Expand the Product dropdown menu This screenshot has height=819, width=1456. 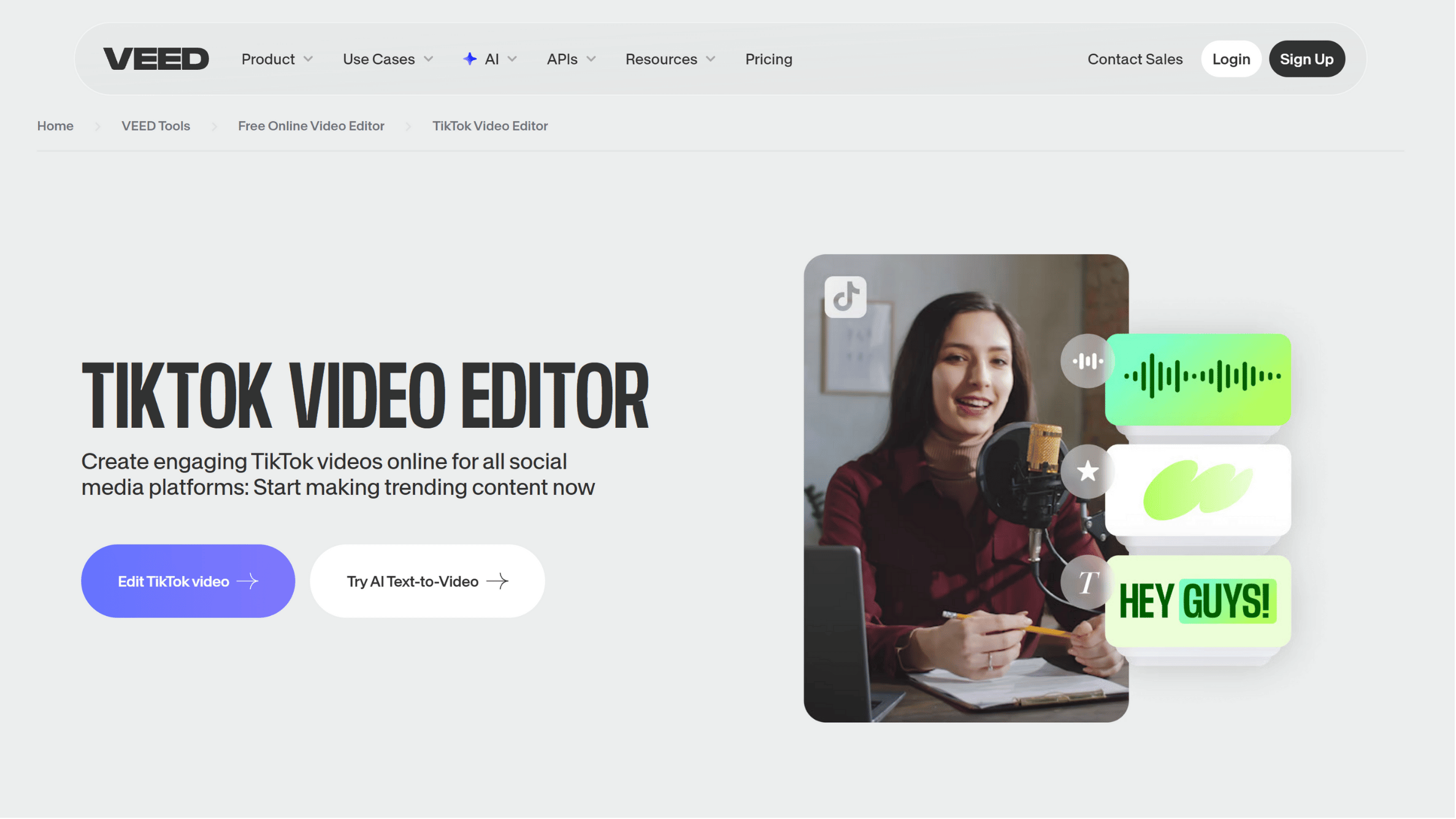click(277, 59)
